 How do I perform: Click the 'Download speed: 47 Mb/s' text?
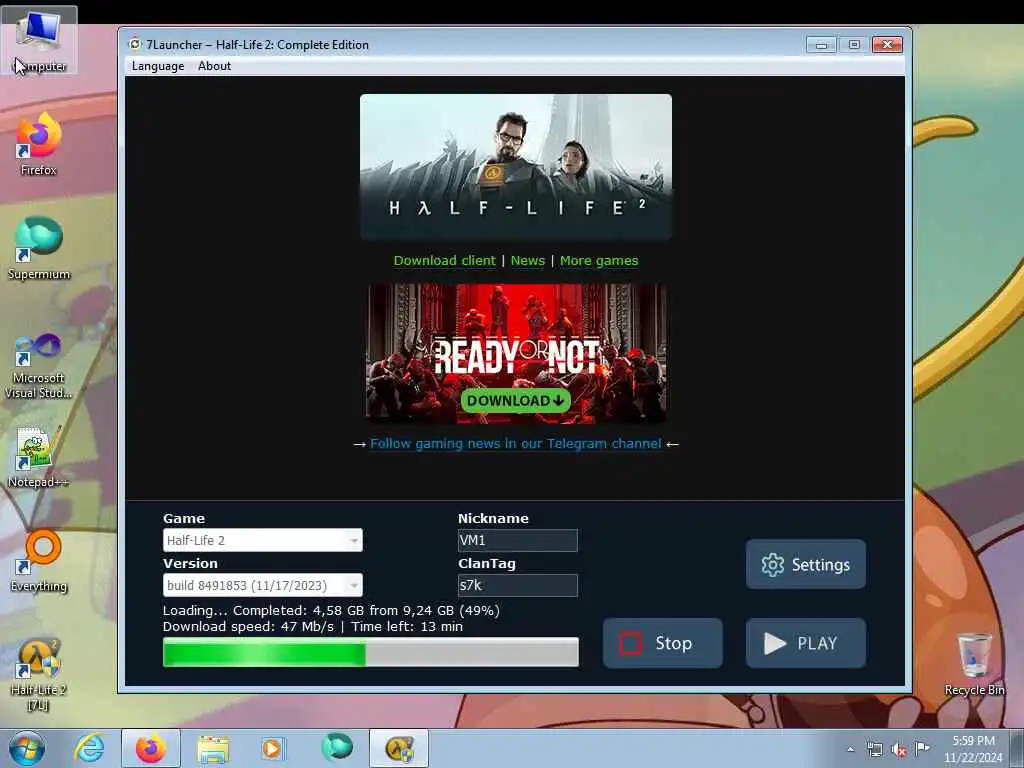click(x=248, y=627)
